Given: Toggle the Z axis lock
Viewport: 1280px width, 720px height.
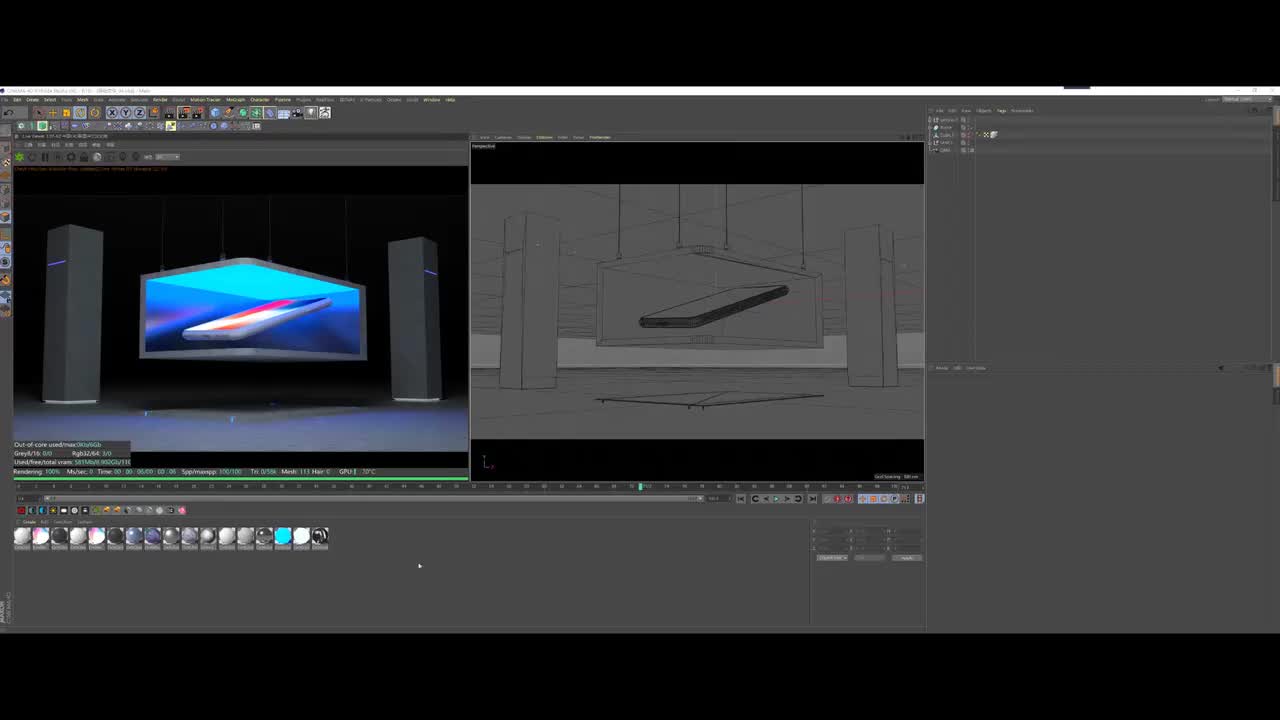Looking at the screenshot, I should [x=140, y=113].
